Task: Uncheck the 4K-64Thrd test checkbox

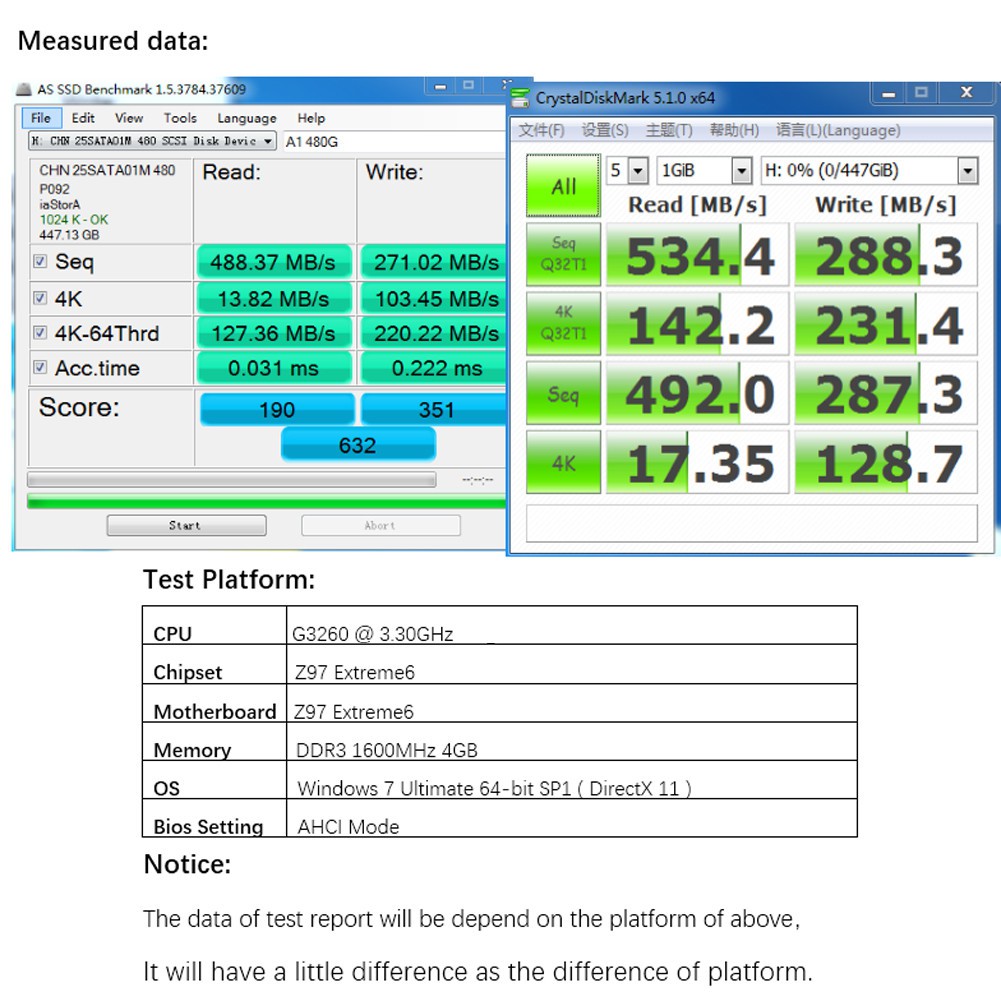Action: (x=40, y=333)
